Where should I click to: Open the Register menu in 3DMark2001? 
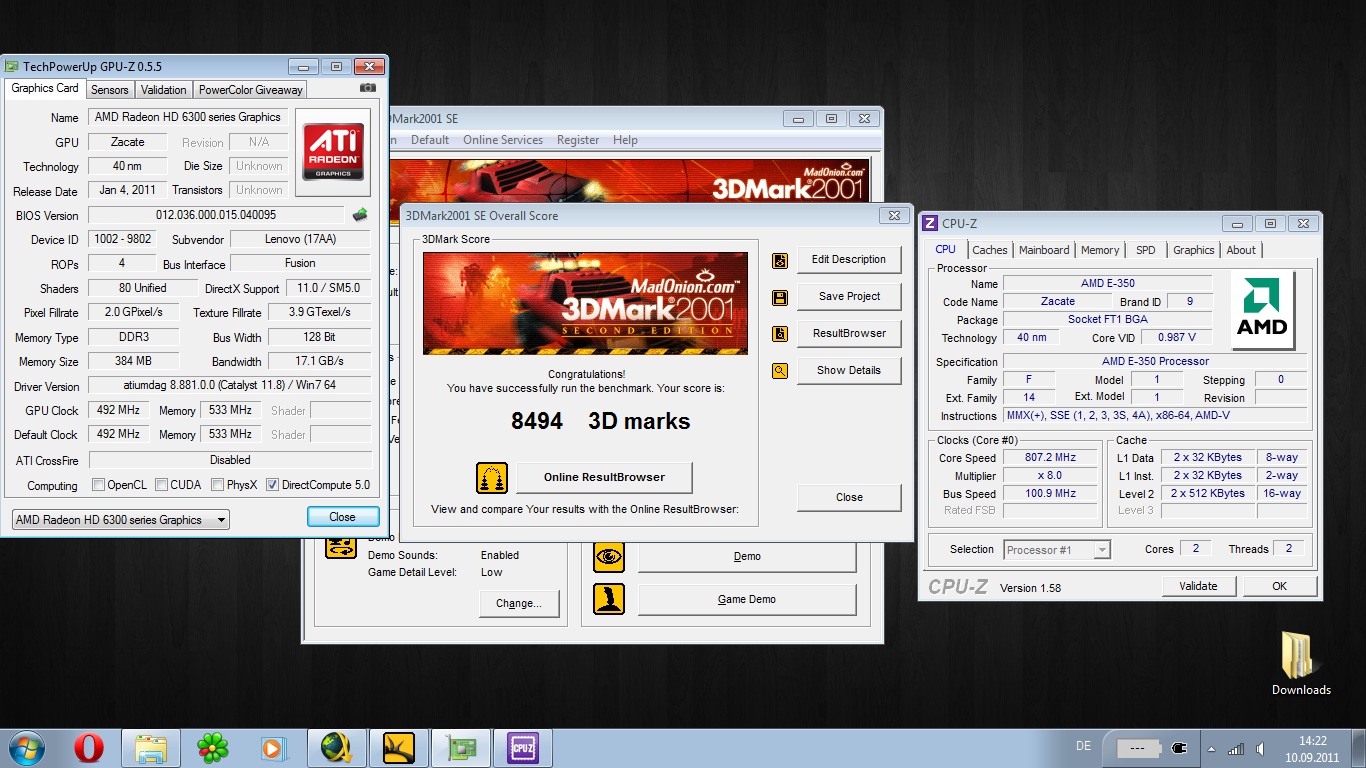578,140
